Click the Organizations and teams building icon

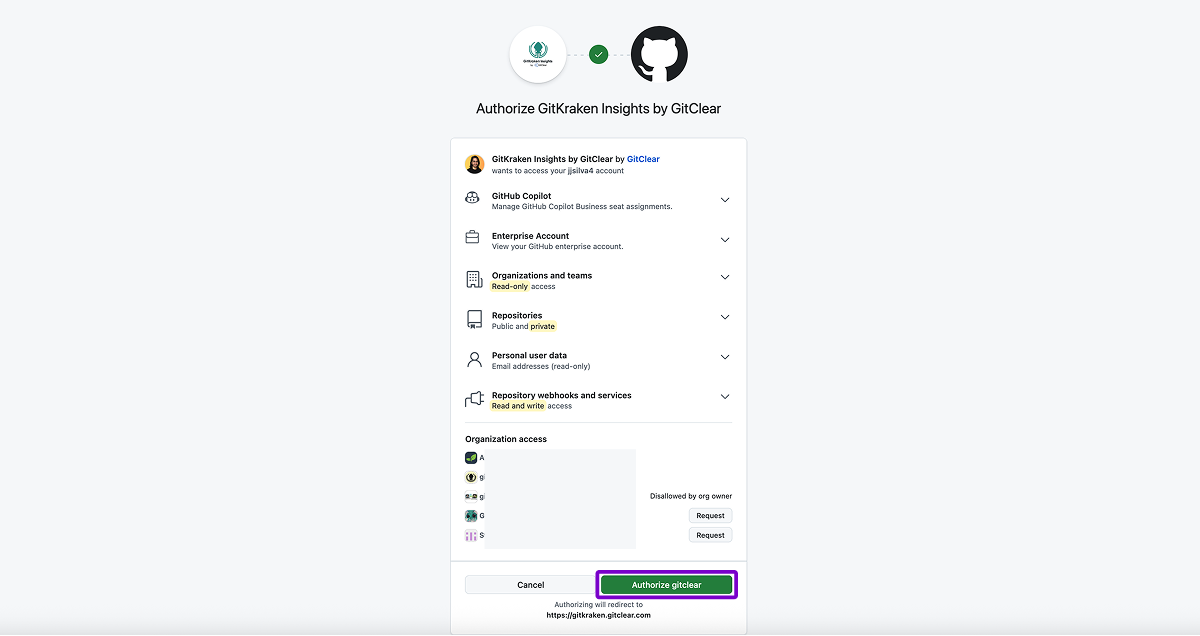[473, 279]
